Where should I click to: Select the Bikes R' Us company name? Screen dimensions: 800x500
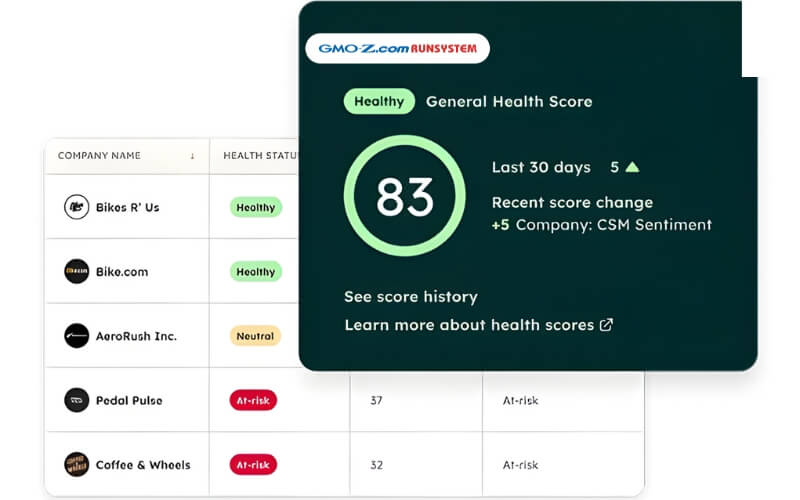point(128,208)
